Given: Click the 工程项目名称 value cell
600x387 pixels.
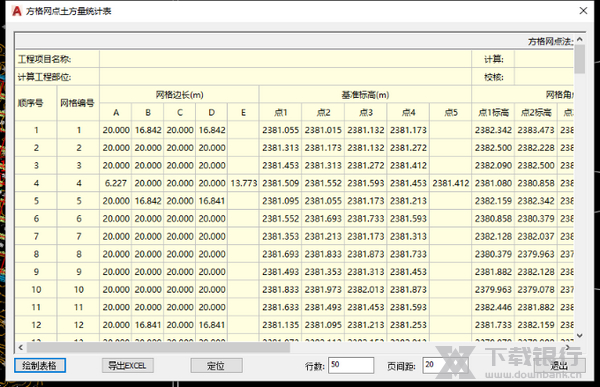Looking at the screenshot, I should (x=285, y=59).
